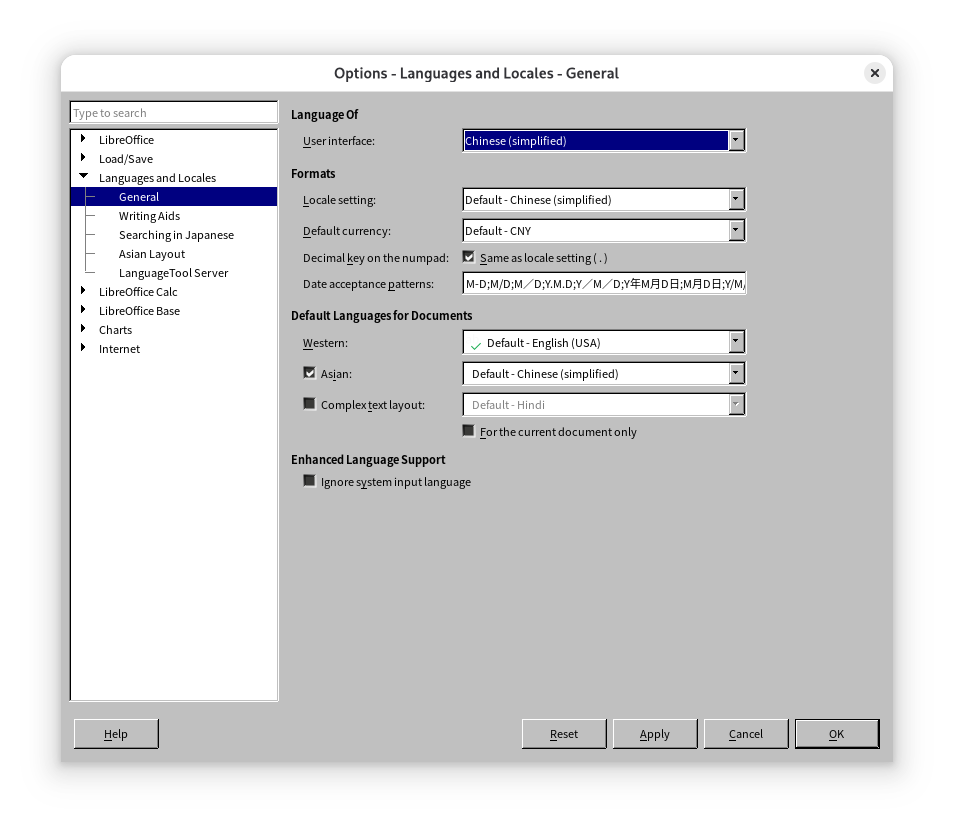Image resolution: width=954 pixels, height=829 pixels.
Task: Click the 'Default Languages for Documents' heading
Action: pos(381,316)
